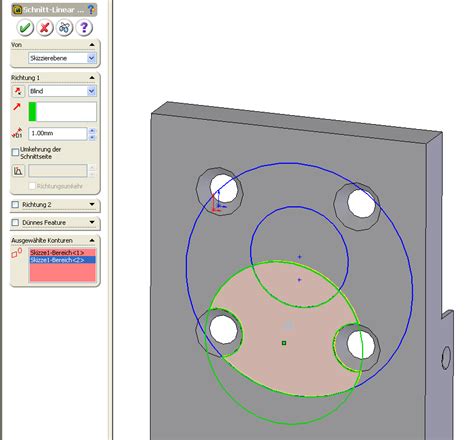Click the selected contours icon
This screenshot has width=474, height=440.
click(17, 253)
